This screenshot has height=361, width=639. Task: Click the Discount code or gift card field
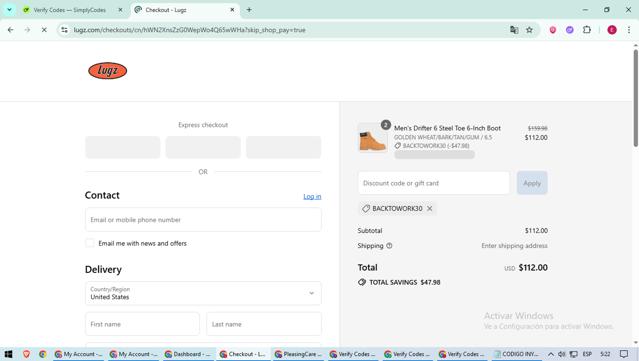tap(434, 183)
